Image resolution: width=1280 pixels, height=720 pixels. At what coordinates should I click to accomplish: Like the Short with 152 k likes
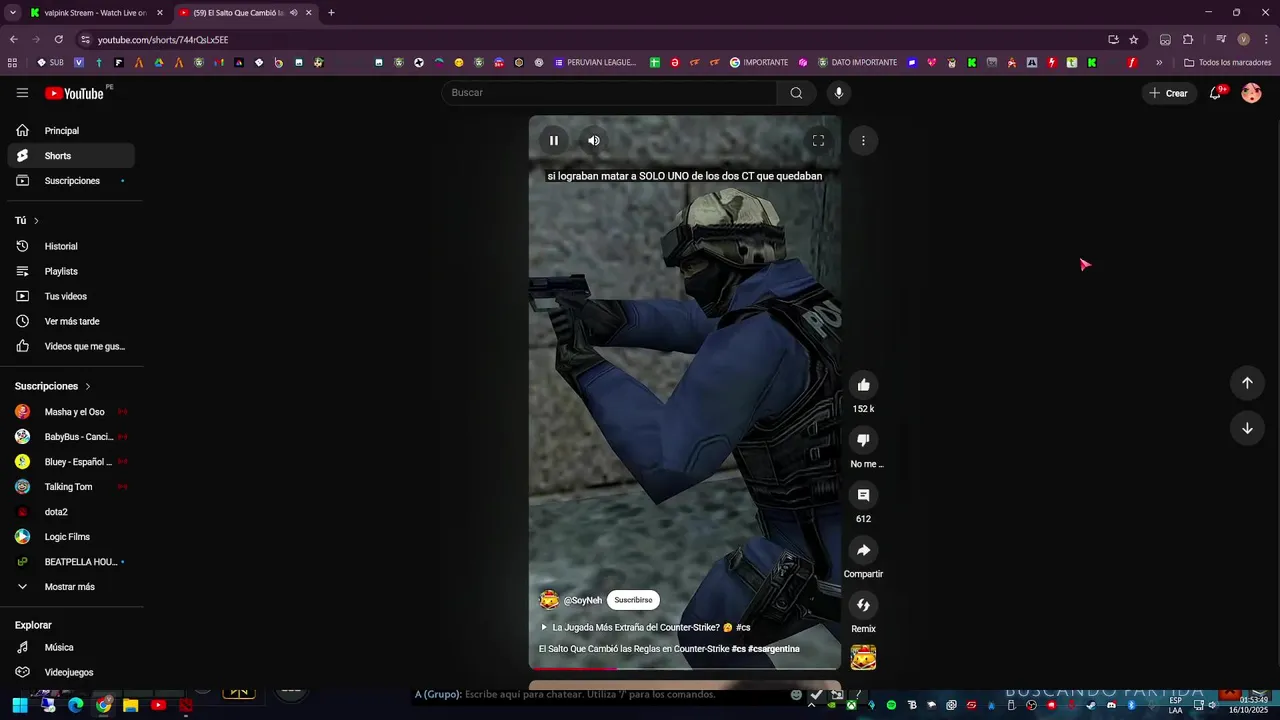click(x=863, y=385)
